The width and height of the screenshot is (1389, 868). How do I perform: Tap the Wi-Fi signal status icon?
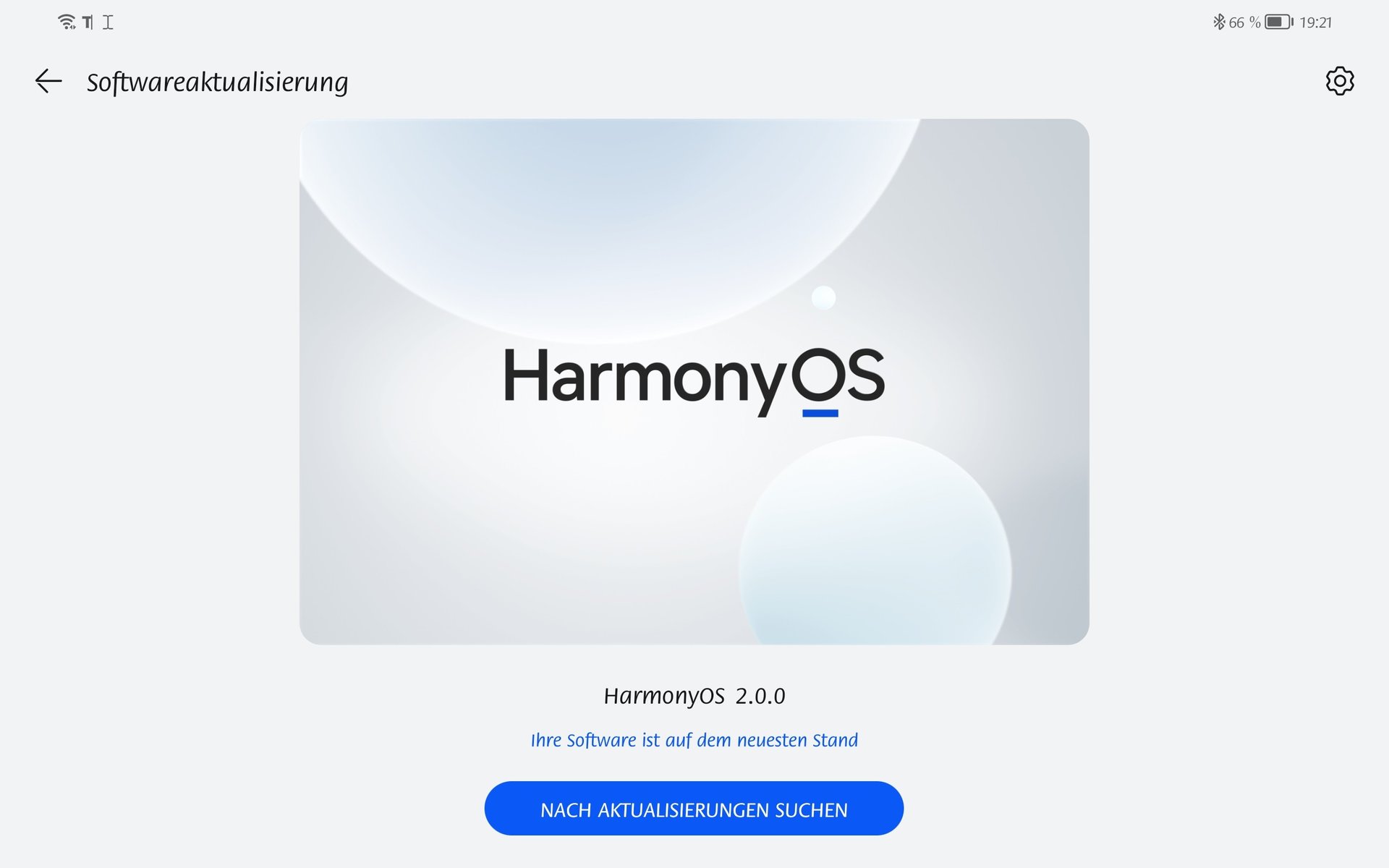click(x=67, y=22)
